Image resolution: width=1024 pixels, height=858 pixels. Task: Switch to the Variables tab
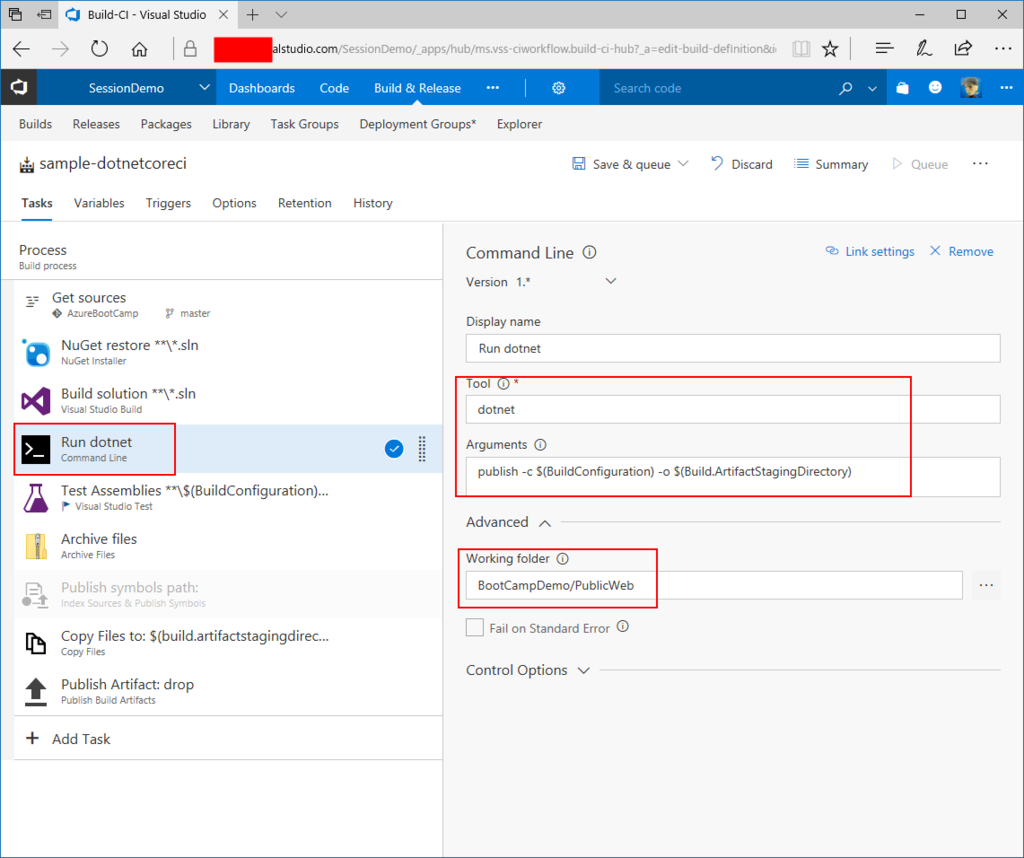coord(99,203)
